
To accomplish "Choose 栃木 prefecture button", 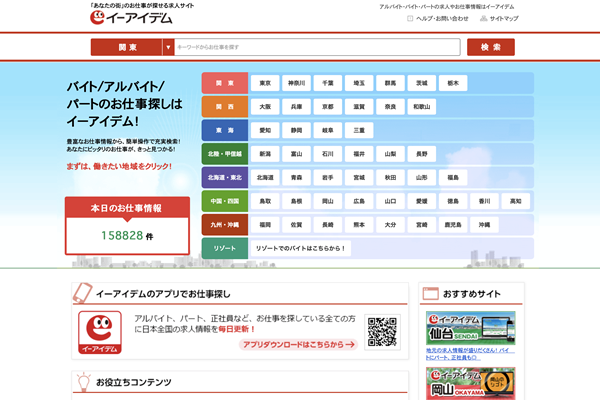I will (x=453, y=83).
